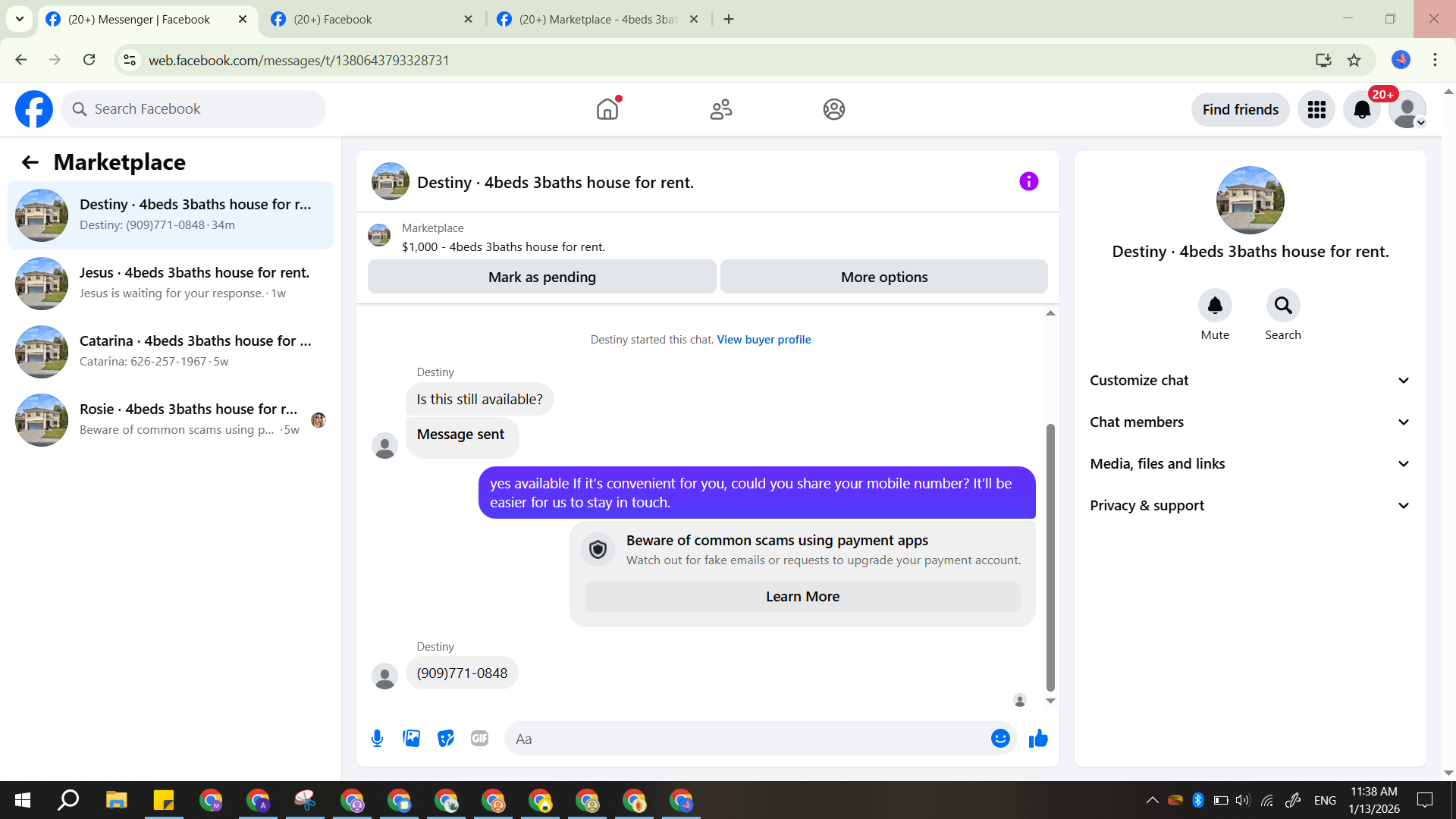Open conversation information purple icon
This screenshot has height=819, width=1456.
[1028, 181]
